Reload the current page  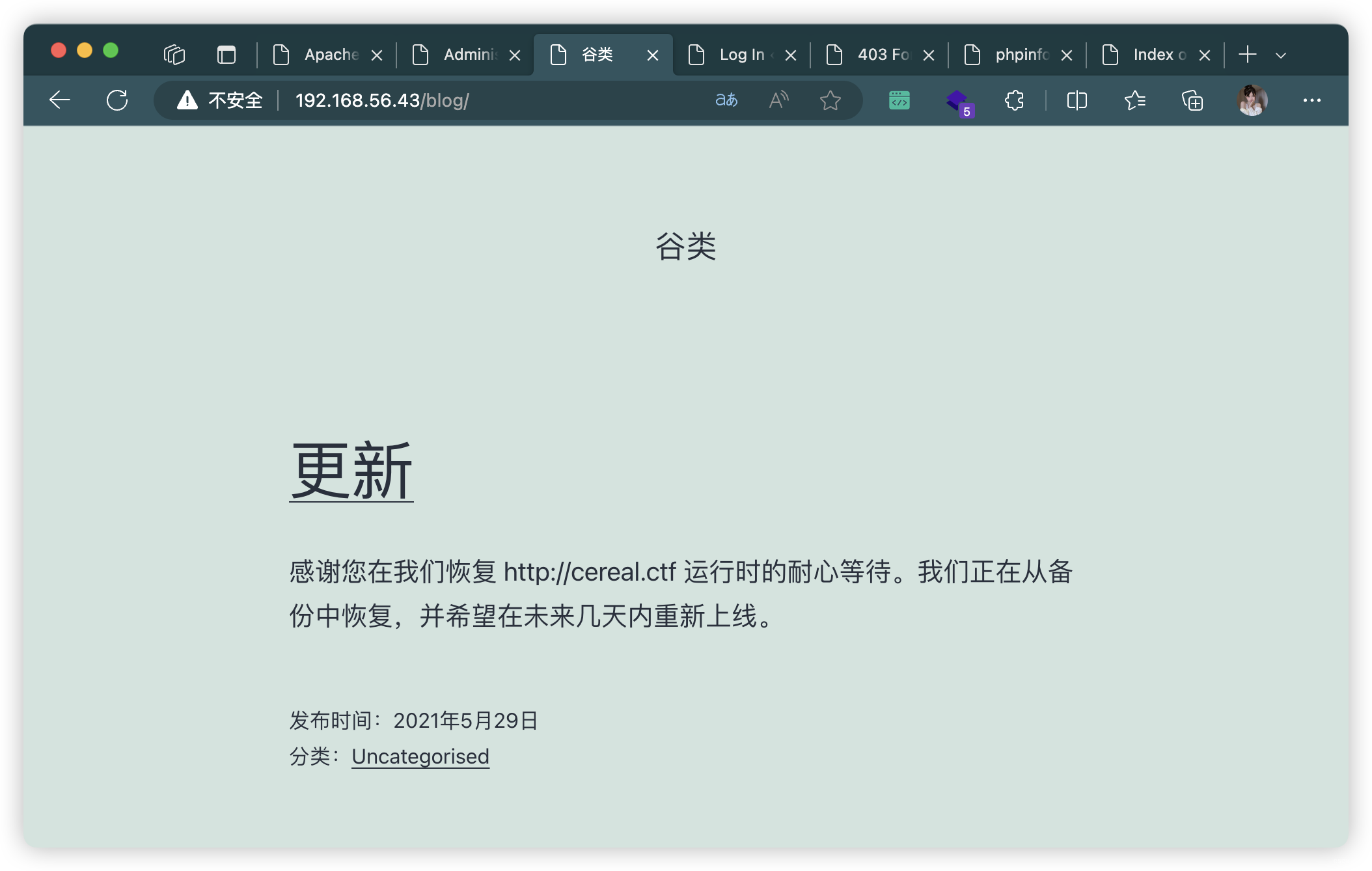117,100
